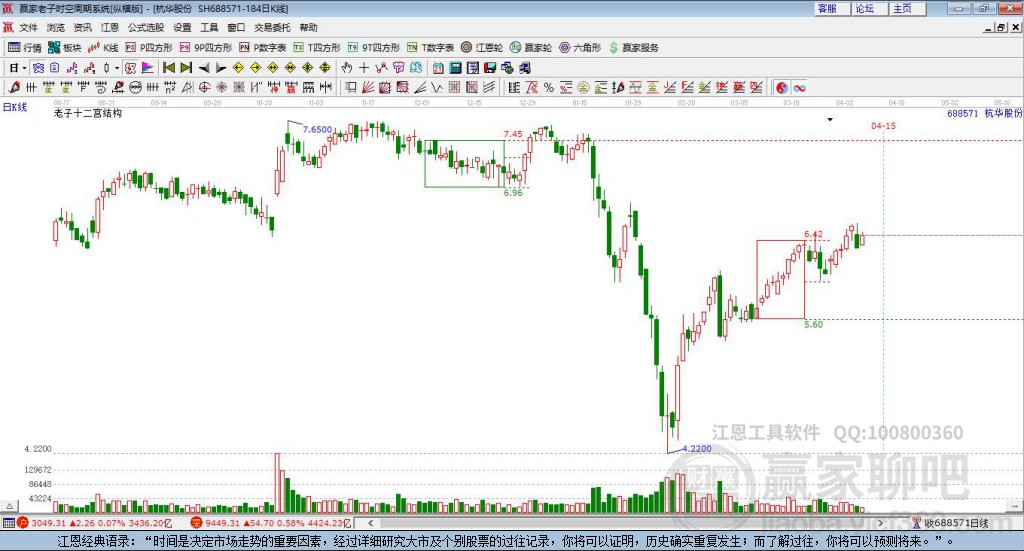Launch the 江恩轮 Gann wheel
This screenshot has width=1024, height=551.
(x=482, y=48)
